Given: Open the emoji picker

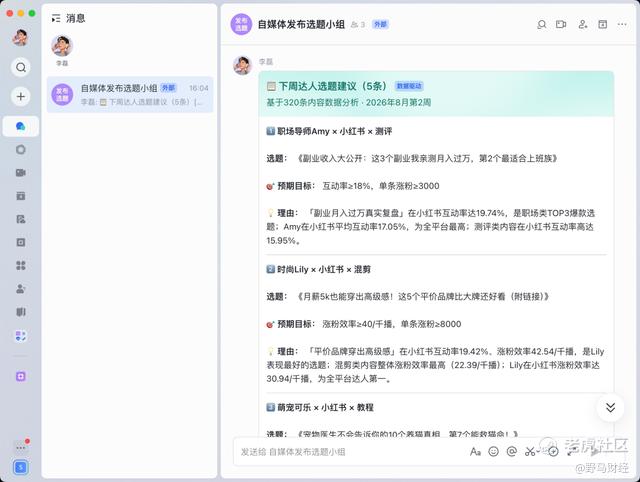Looking at the screenshot, I should coord(493,451).
